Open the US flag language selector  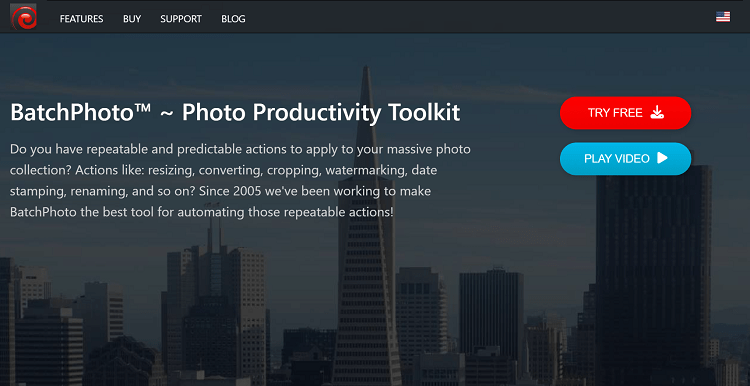(723, 17)
